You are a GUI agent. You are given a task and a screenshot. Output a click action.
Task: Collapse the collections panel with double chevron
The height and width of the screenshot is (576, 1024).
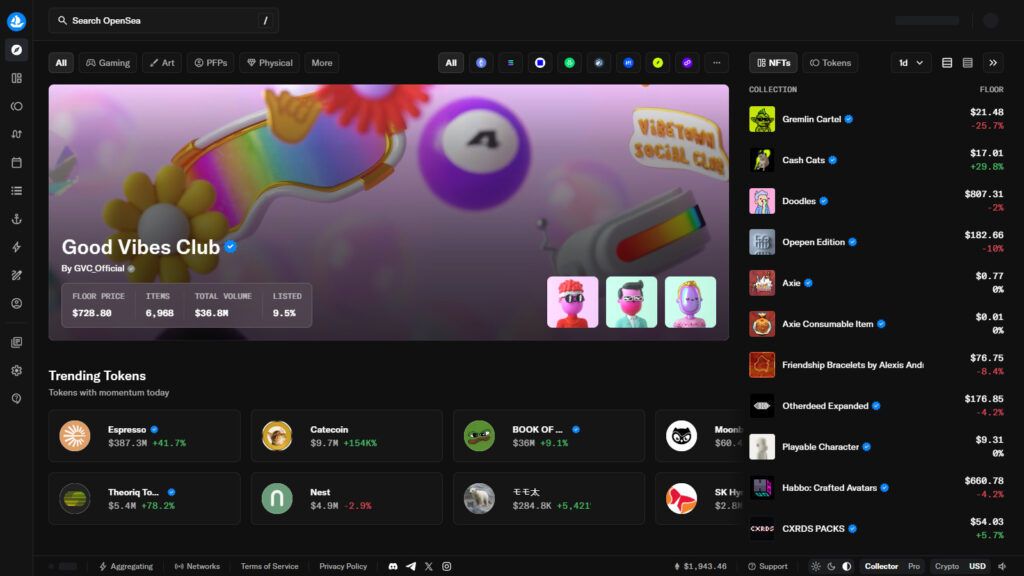click(x=993, y=63)
